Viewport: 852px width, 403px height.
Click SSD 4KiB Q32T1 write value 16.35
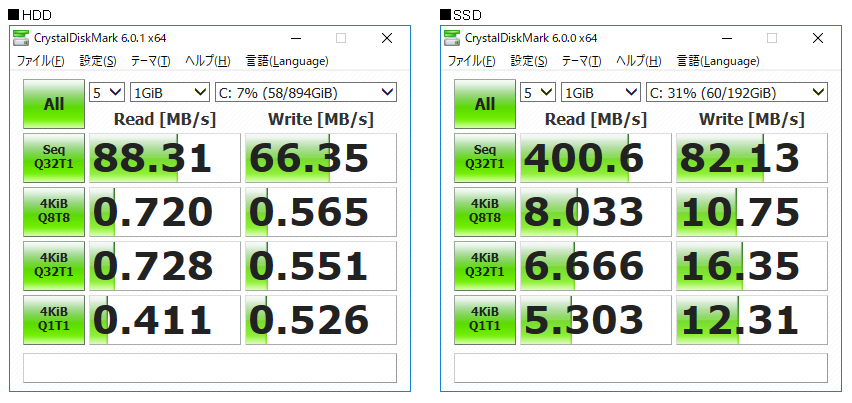coord(752,266)
